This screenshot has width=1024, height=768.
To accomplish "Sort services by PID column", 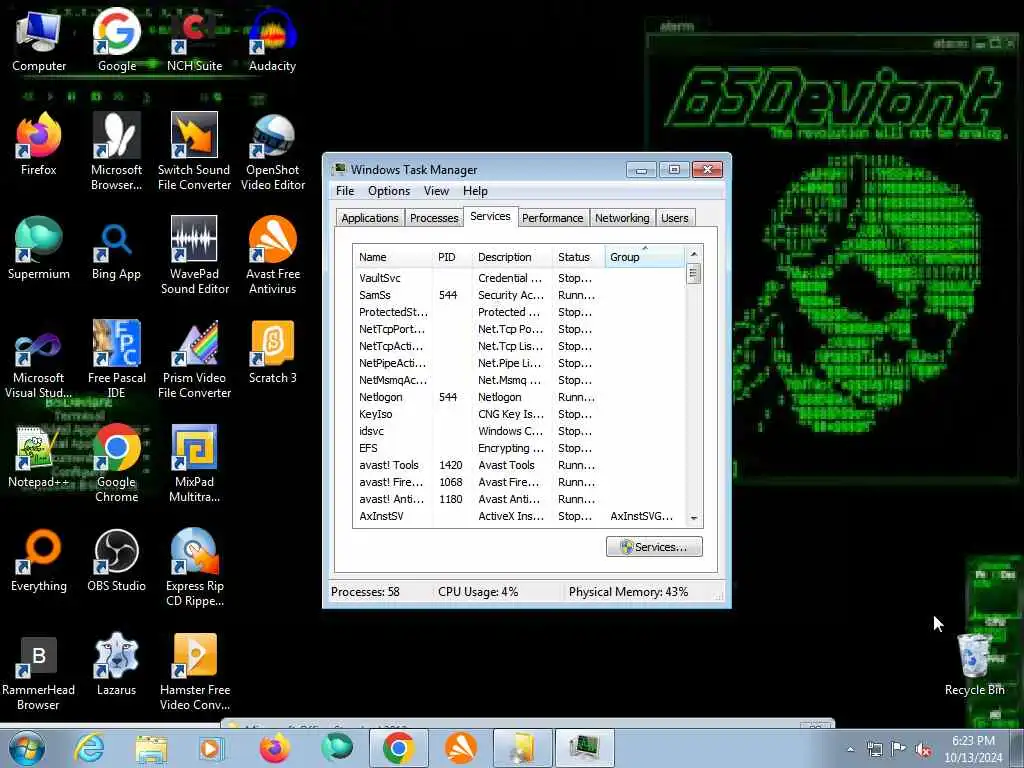I will 453,257.
